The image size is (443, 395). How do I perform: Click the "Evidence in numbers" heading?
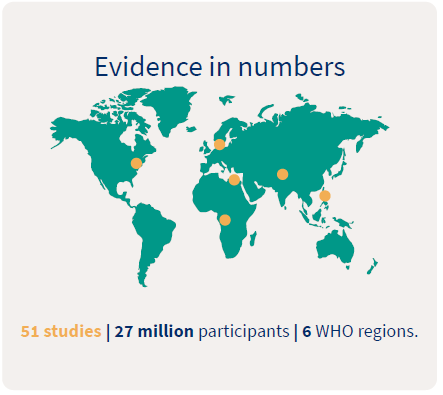coord(220,67)
